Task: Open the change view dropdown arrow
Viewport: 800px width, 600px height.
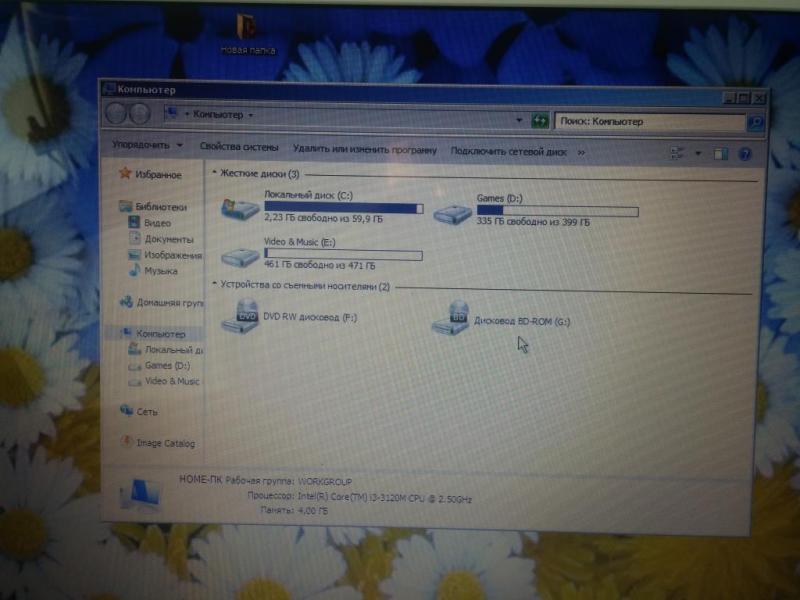Action: (698, 153)
